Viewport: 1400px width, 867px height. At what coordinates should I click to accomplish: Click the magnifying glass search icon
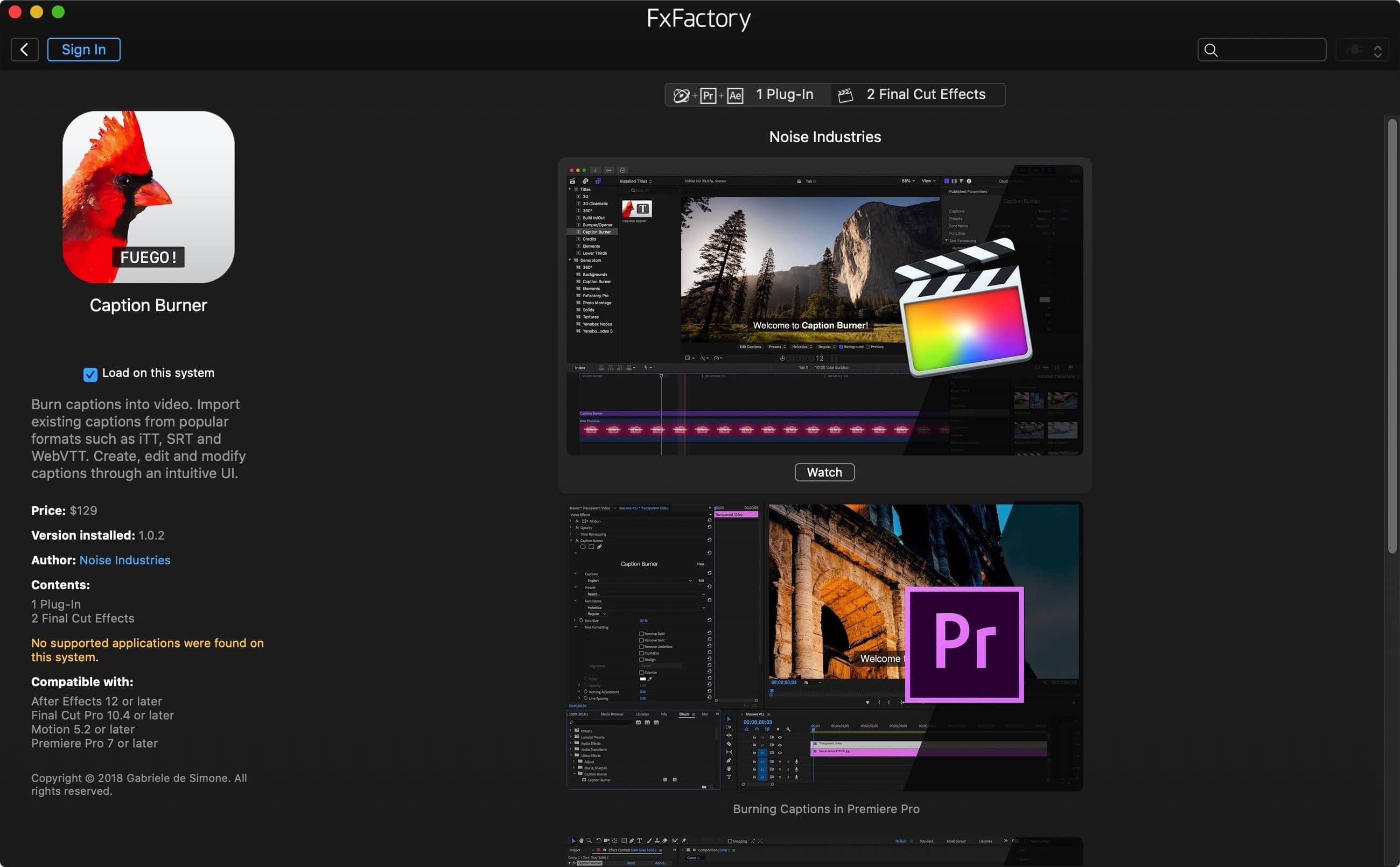1211,50
